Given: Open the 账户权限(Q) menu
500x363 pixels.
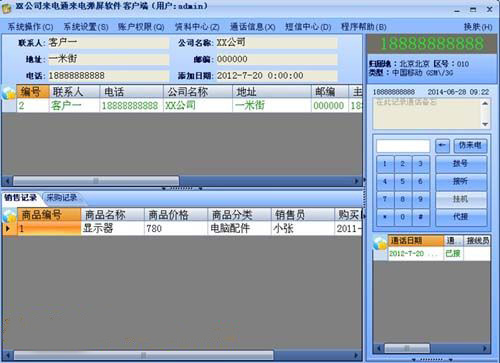Looking at the screenshot, I should (x=141, y=27).
